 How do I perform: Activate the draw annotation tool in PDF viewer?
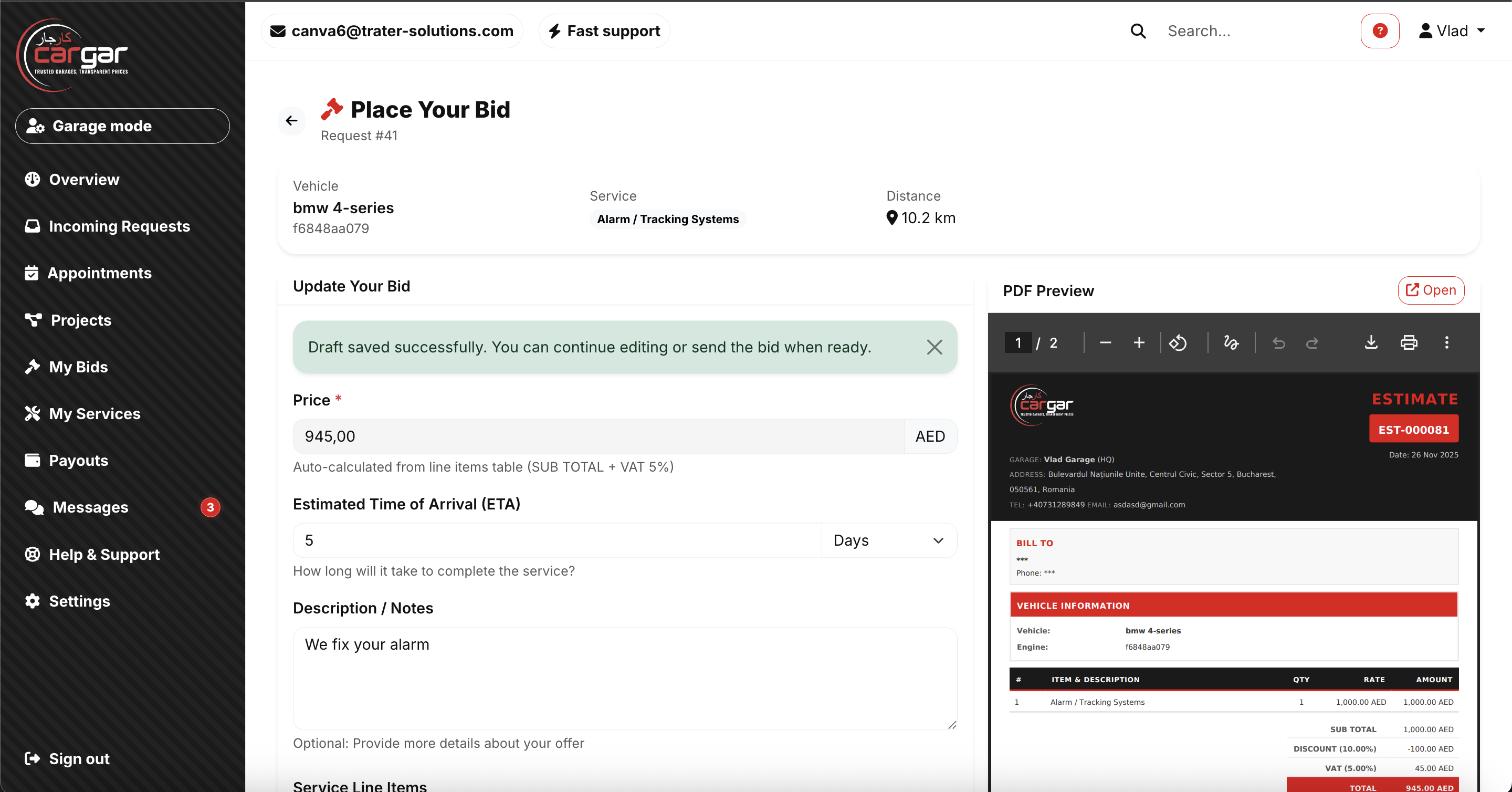pyautogui.click(x=1231, y=343)
